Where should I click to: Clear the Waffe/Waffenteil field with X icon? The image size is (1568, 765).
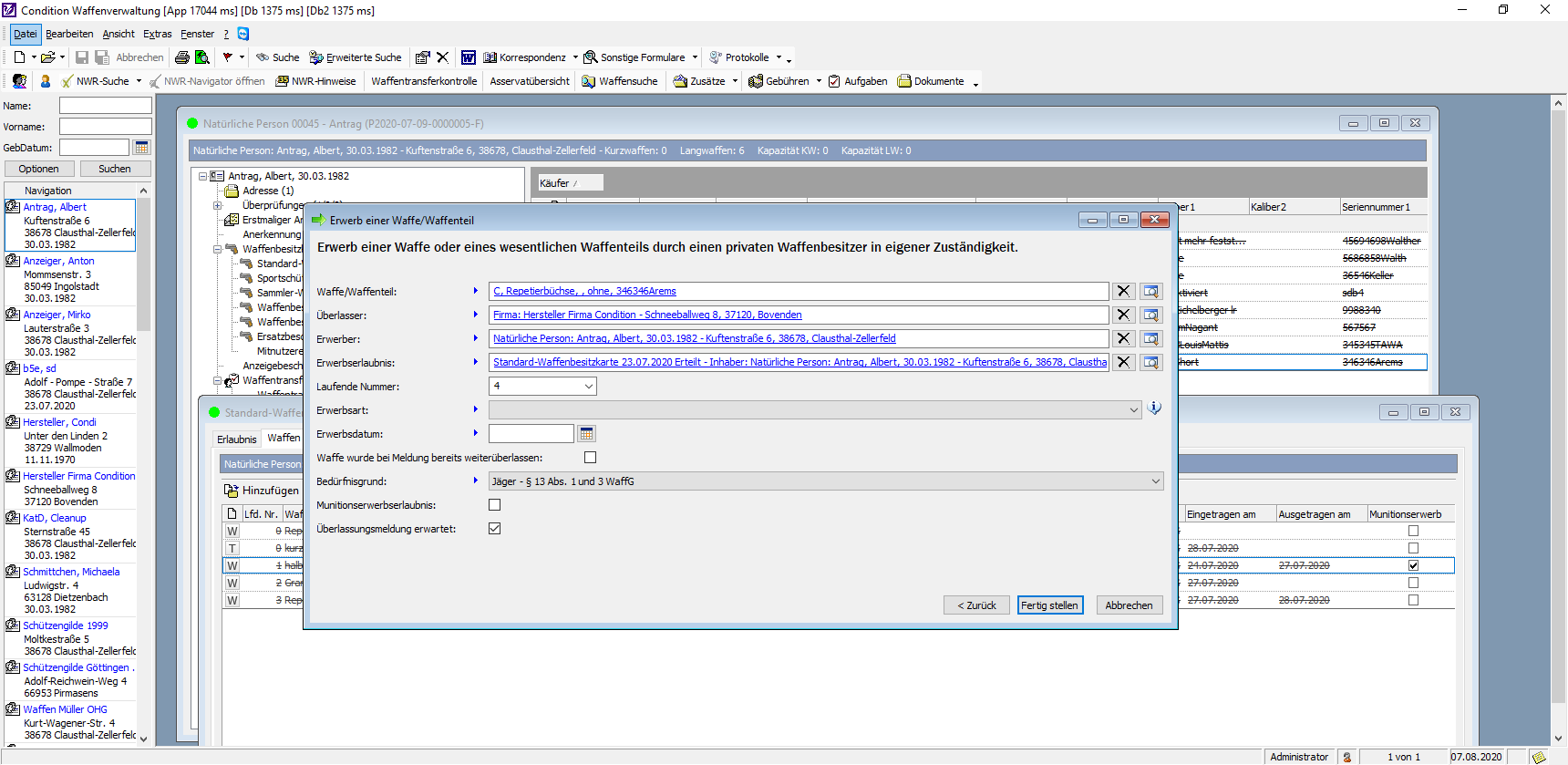click(x=1123, y=291)
